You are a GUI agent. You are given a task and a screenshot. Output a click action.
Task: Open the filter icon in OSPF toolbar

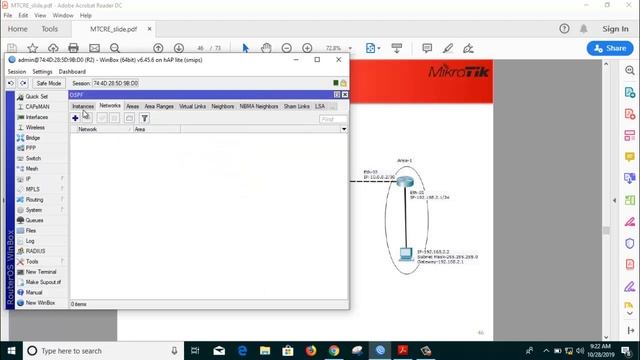(144, 118)
